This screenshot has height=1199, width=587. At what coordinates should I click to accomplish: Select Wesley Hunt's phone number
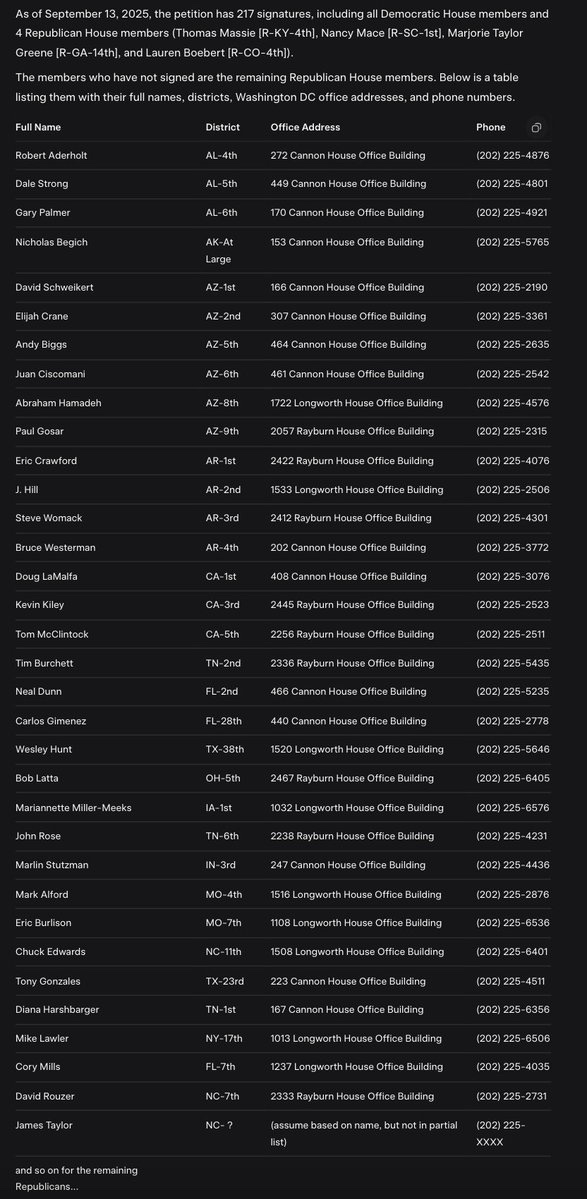point(512,749)
